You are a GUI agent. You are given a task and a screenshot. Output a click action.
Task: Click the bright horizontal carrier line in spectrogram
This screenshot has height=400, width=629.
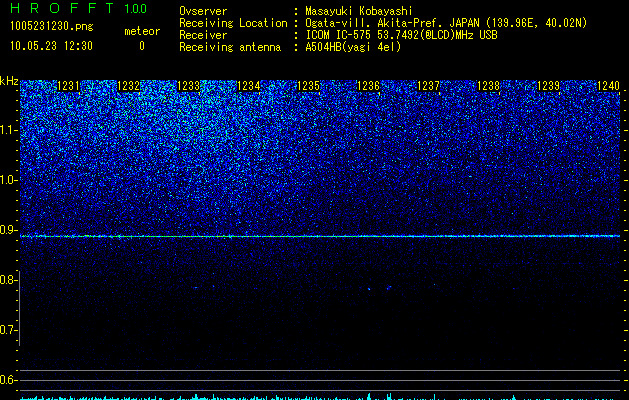point(320,236)
